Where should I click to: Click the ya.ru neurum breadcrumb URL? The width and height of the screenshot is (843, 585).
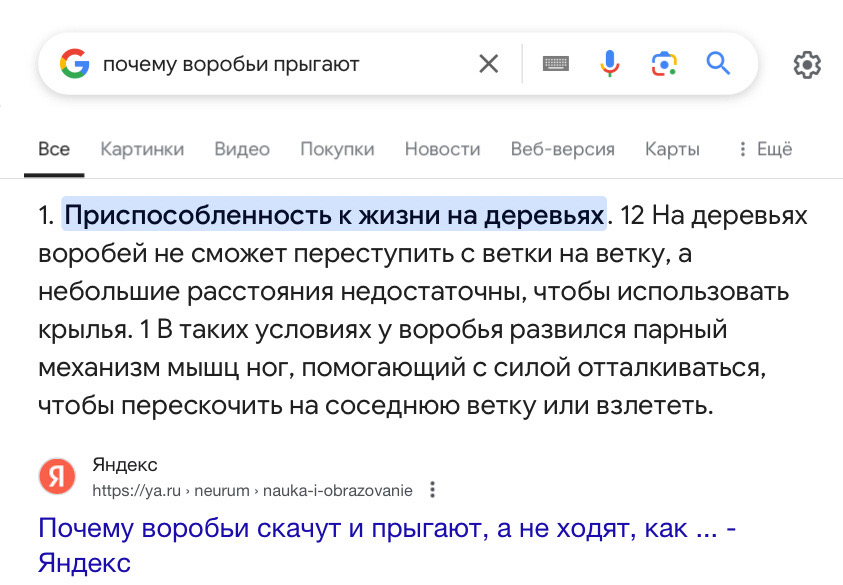click(252, 490)
